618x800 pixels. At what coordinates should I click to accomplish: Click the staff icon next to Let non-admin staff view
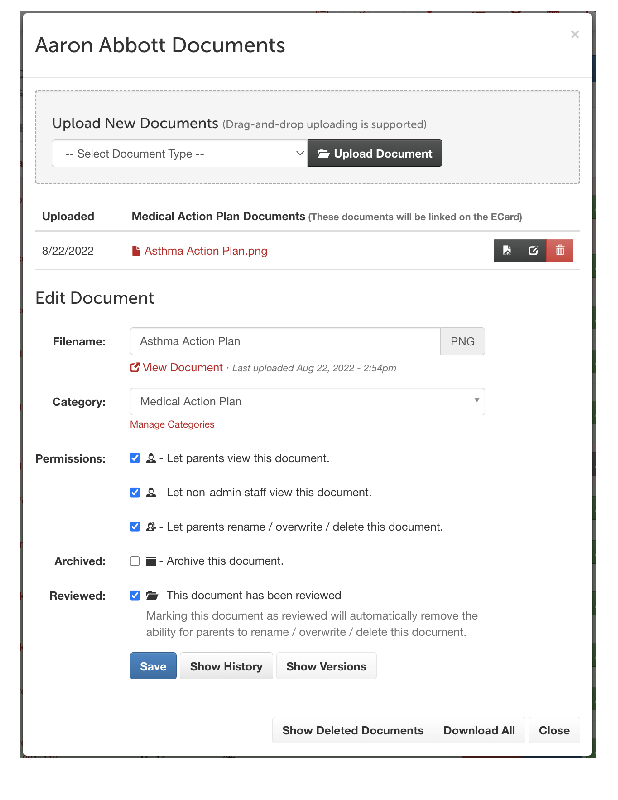click(x=151, y=492)
